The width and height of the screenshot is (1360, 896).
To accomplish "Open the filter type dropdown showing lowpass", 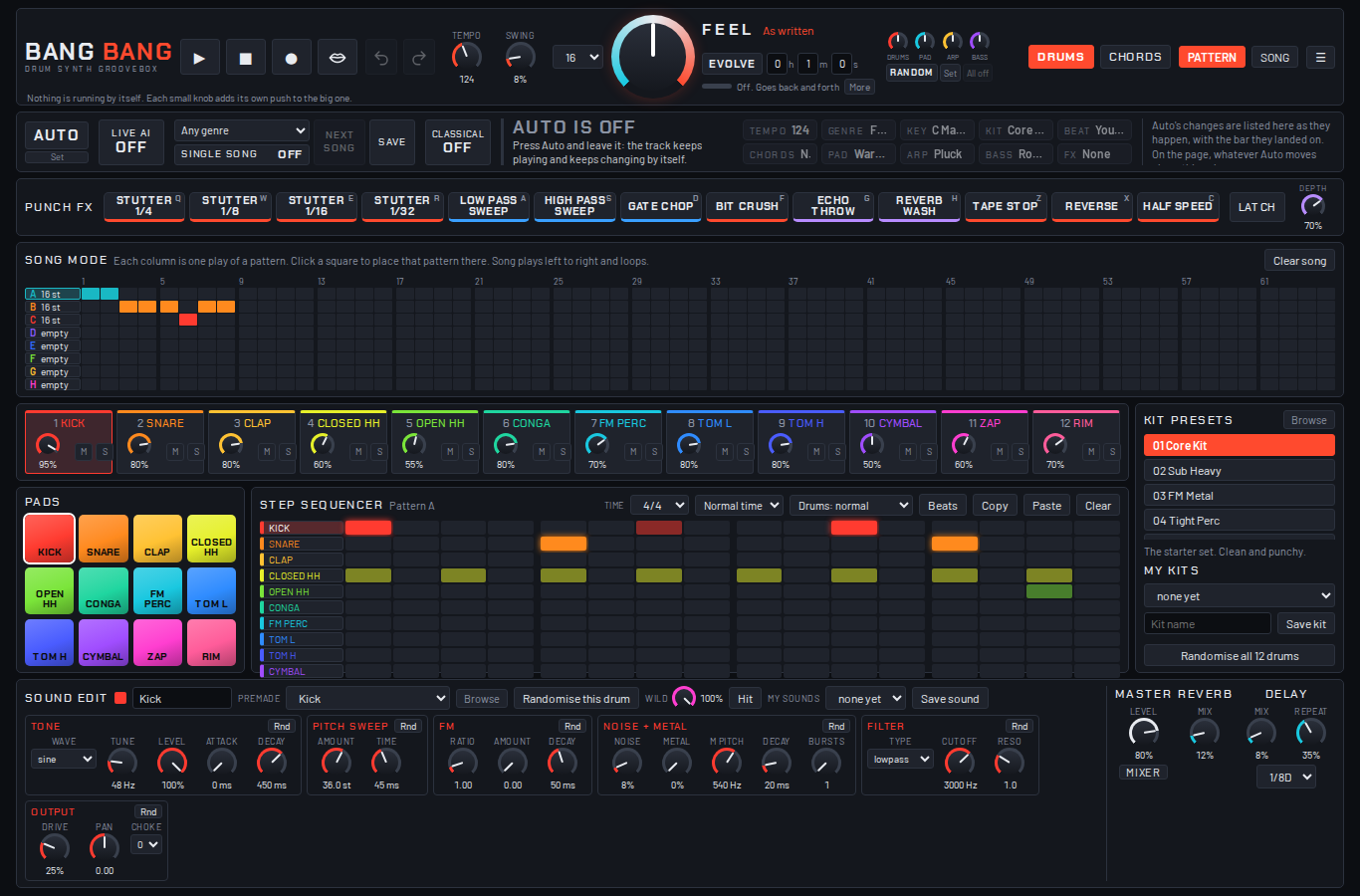I will point(900,760).
